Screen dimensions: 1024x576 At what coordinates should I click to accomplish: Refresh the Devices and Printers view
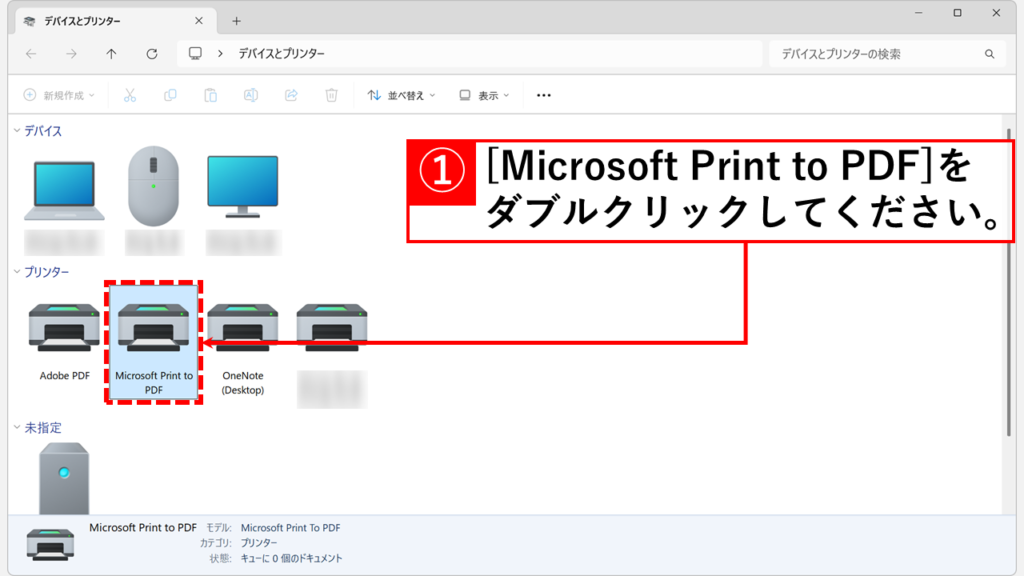coord(152,54)
